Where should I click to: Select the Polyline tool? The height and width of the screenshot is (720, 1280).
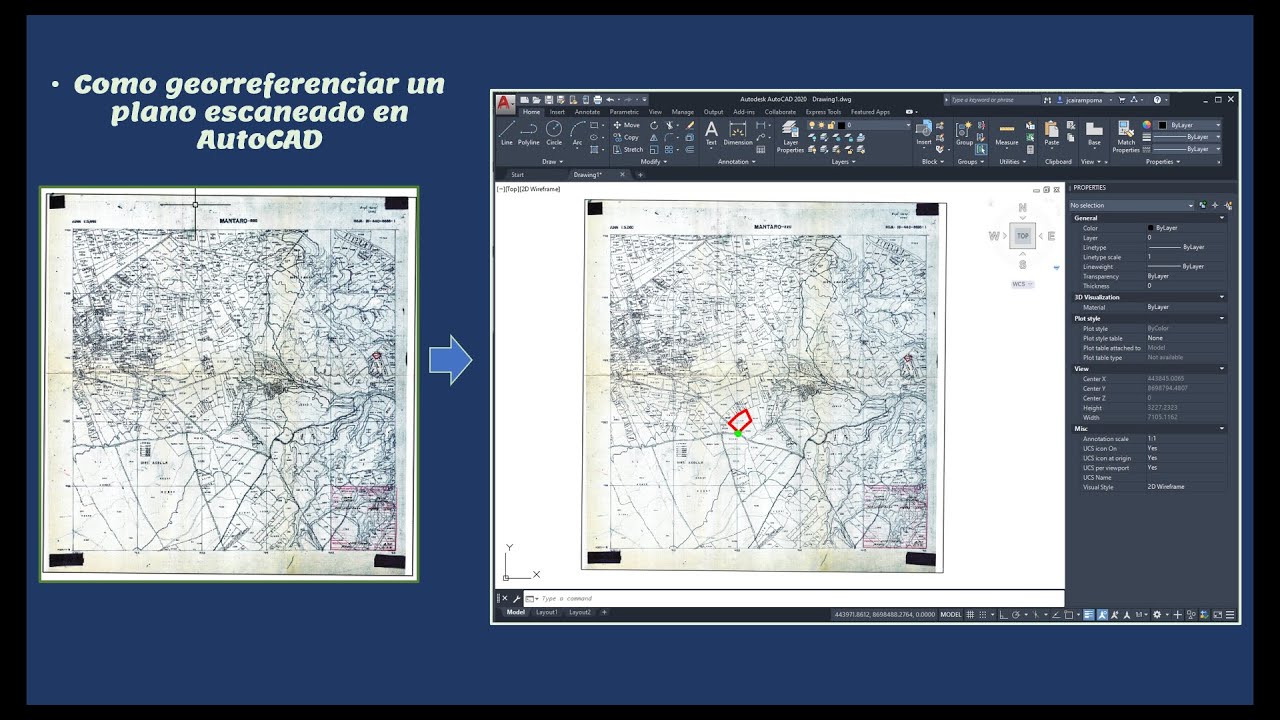(528, 132)
